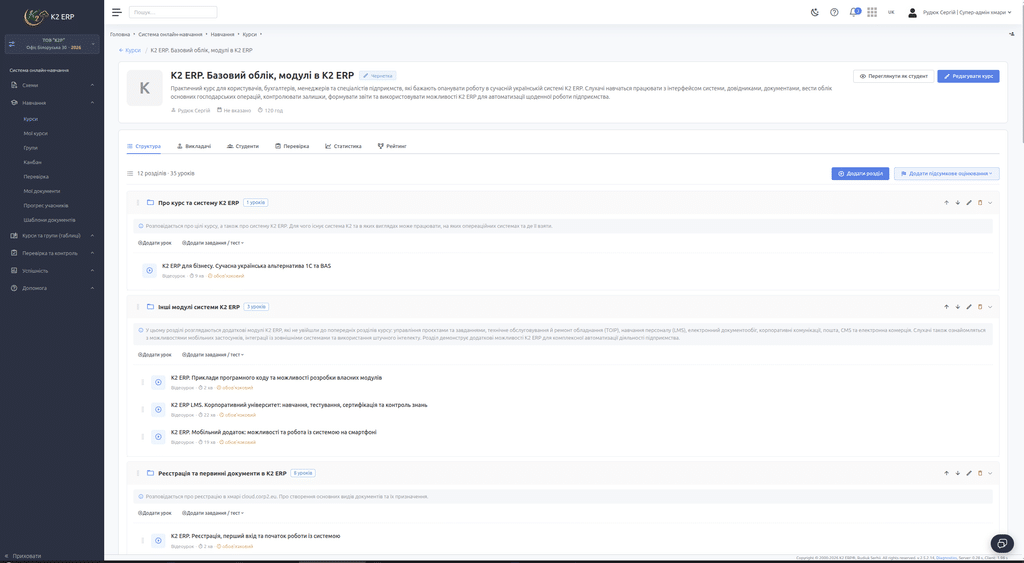Click Приховати to collapse sidebar
Screen dimensions: 1024x563
23,556
